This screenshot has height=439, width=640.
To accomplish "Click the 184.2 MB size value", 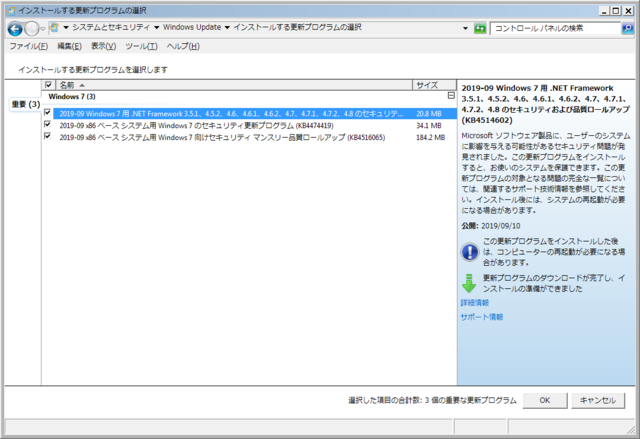I will point(430,137).
